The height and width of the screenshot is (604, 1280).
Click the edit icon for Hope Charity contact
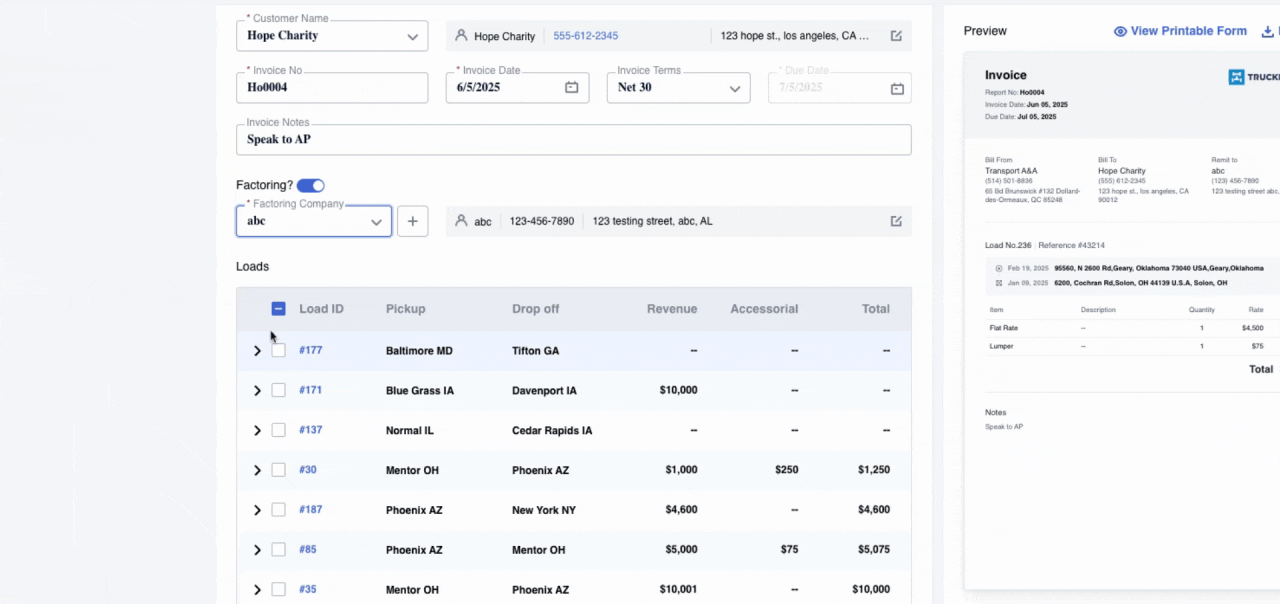896,36
